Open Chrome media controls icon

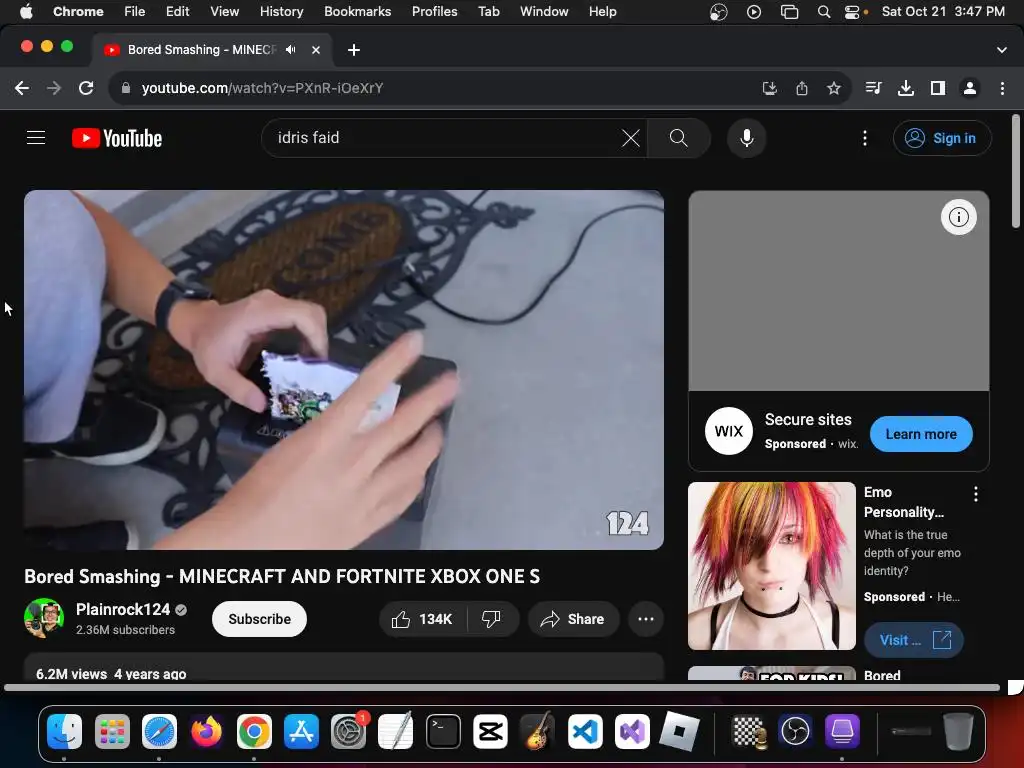(873, 88)
